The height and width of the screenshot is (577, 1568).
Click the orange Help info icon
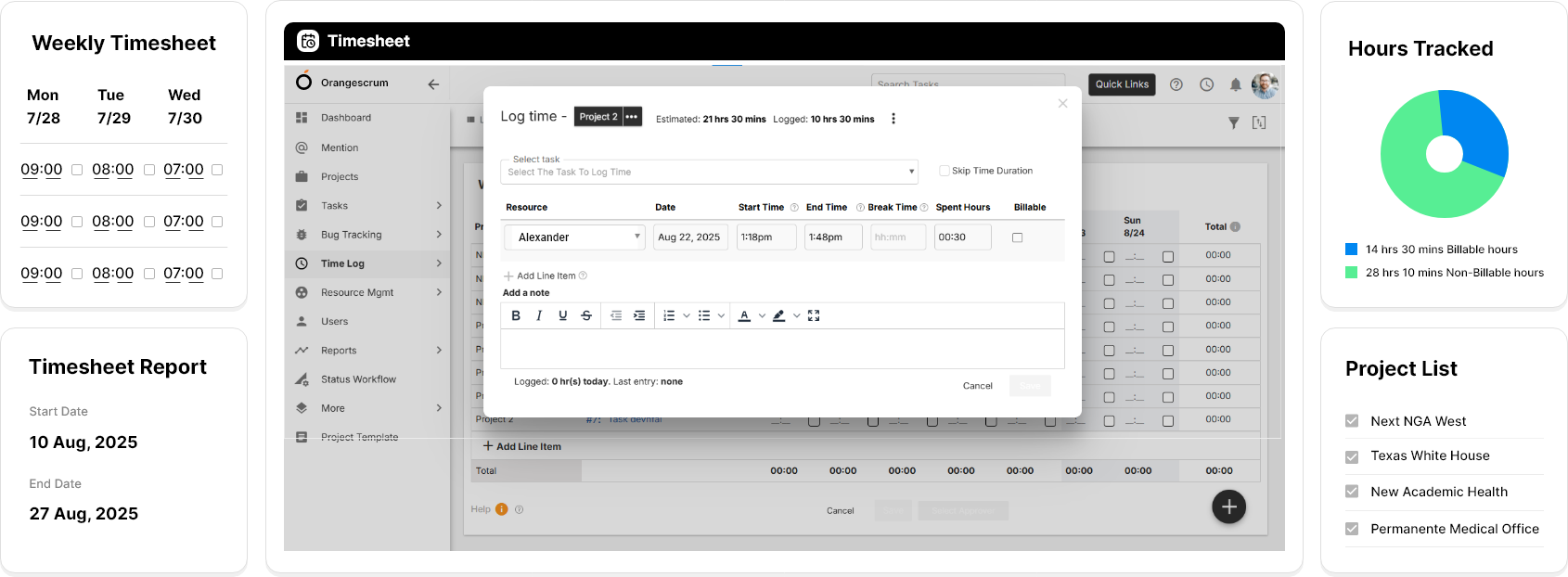pyautogui.click(x=502, y=509)
